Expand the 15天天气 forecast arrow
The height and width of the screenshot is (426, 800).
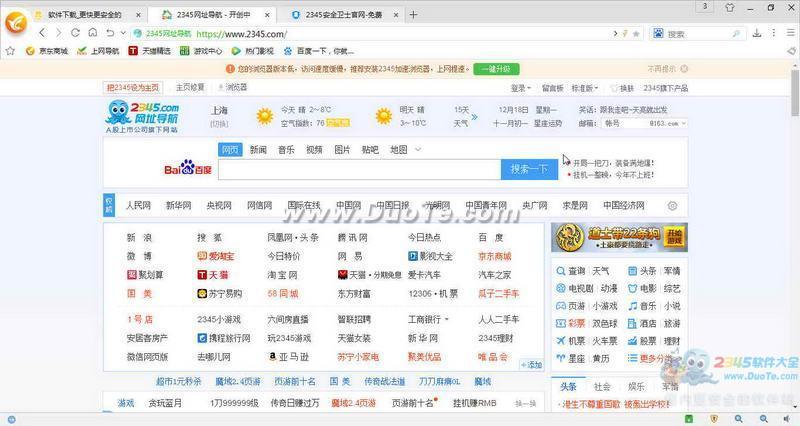click(x=474, y=117)
